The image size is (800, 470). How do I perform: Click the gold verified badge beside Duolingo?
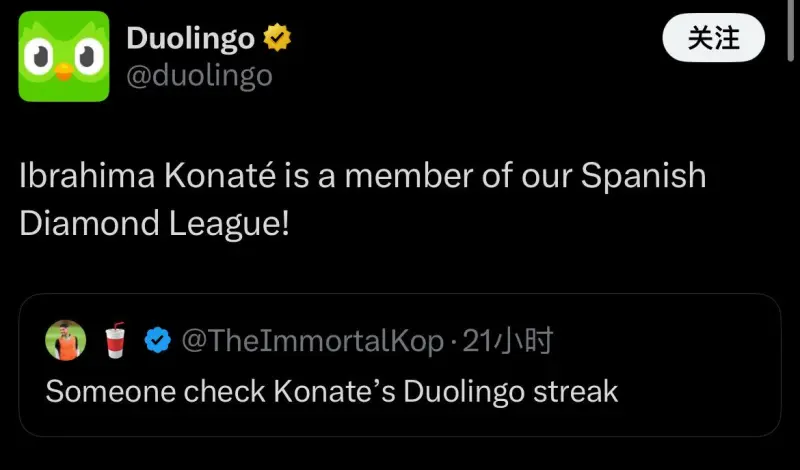(x=277, y=39)
